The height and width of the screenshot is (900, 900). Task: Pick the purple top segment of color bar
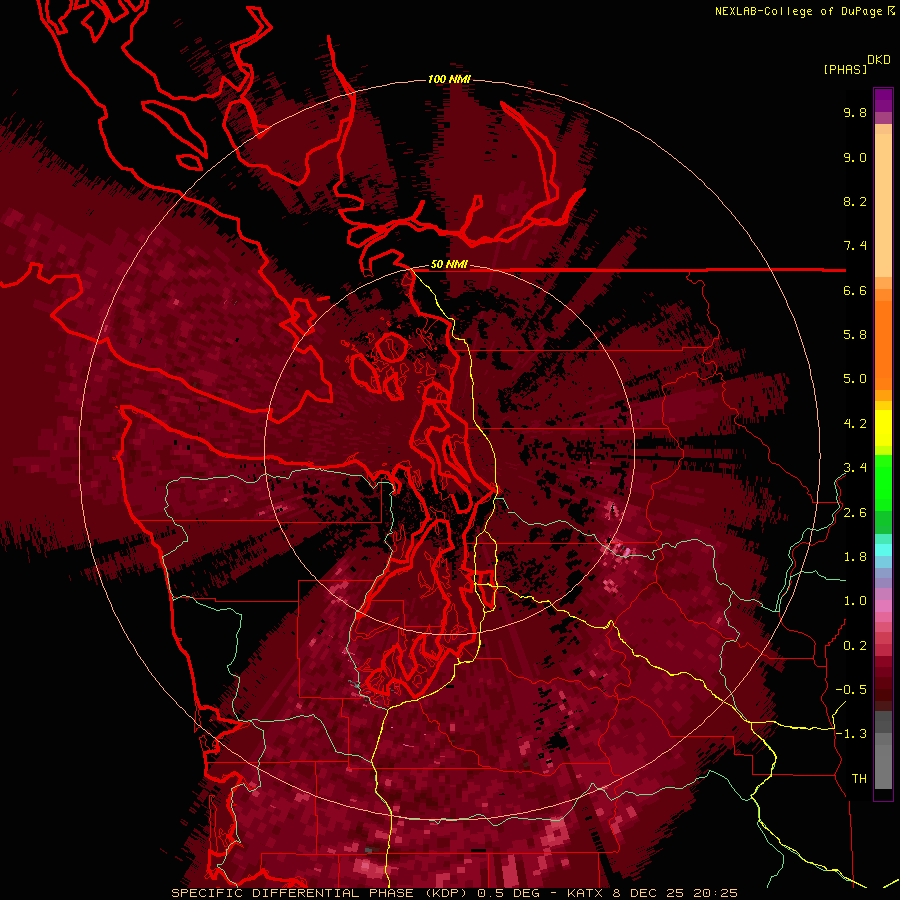[883, 100]
